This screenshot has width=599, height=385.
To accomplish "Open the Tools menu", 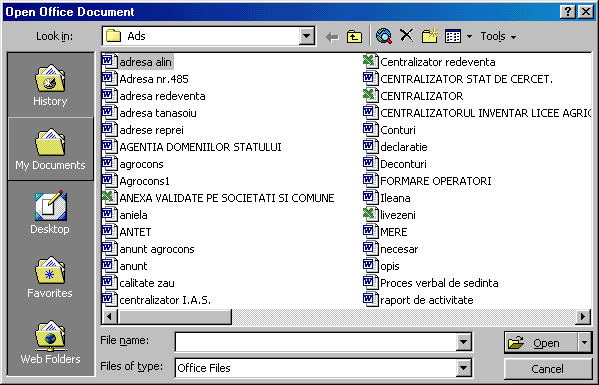I will point(498,36).
